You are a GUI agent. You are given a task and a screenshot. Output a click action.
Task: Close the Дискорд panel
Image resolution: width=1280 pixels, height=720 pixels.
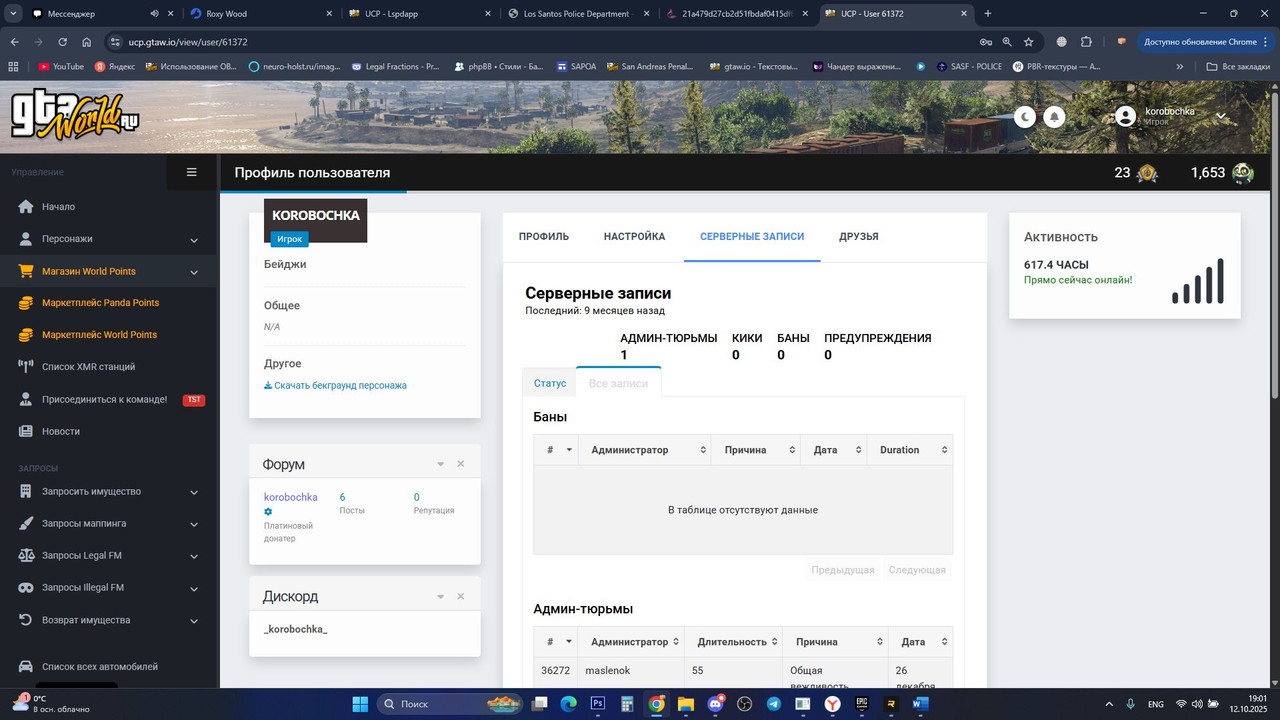tap(461, 596)
